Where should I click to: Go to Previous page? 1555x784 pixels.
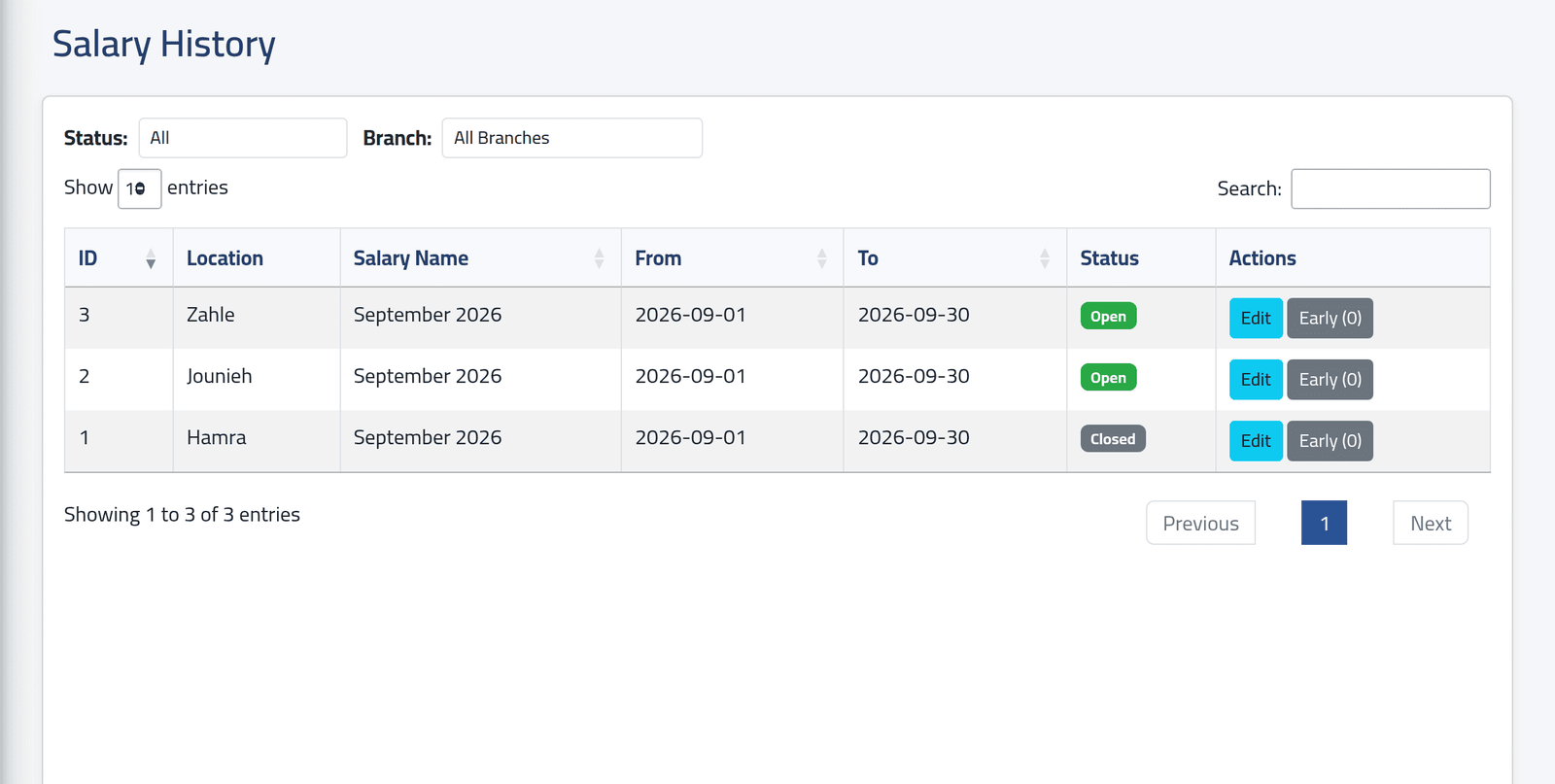pos(1200,523)
